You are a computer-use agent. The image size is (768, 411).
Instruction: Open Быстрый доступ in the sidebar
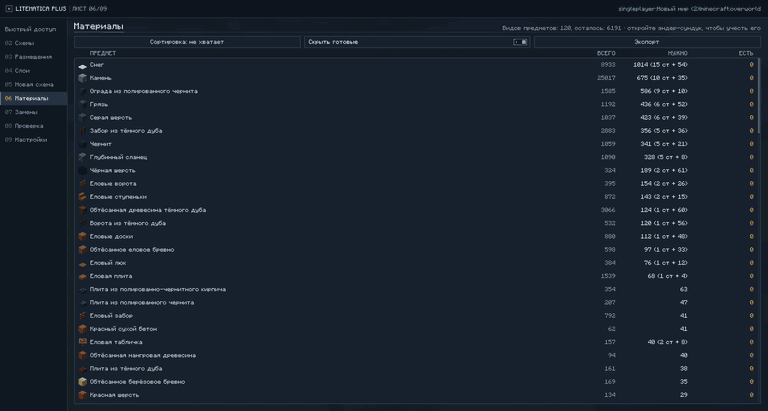tap(33, 29)
